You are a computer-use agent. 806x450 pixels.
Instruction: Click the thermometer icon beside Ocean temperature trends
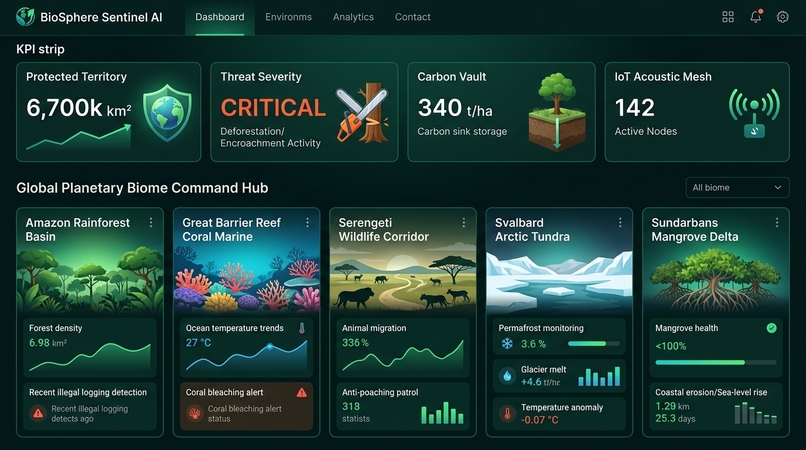pyautogui.click(x=302, y=328)
